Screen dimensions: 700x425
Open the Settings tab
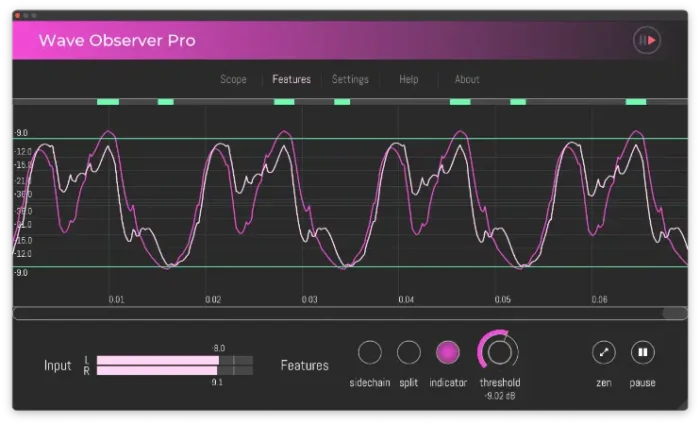coord(350,79)
